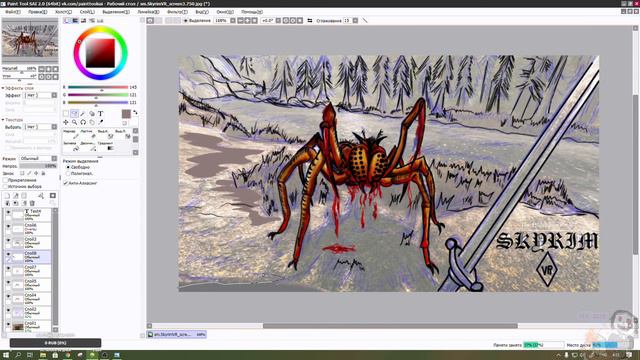Open Windows taskbar search
The image size is (640, 360).
tap(18, 355)
